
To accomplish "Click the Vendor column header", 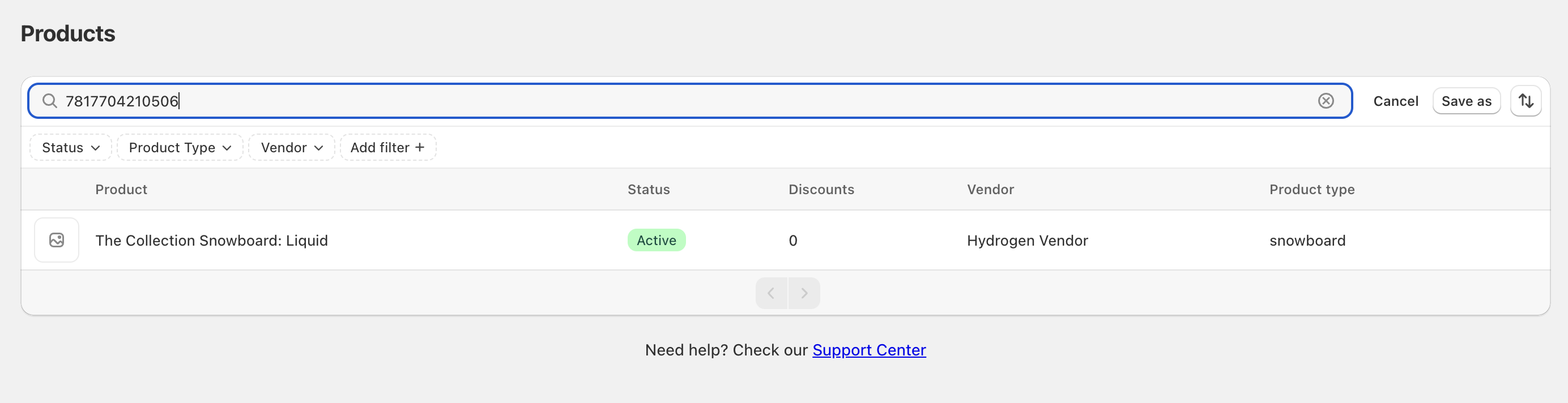I will 990,190.
